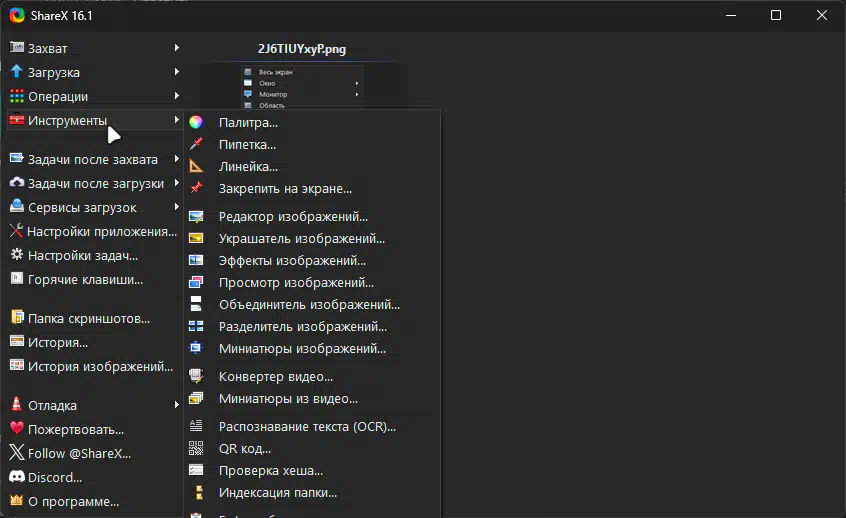This screenshot has height=518, width=846.
Task: Click the Папка скриншотов folder icon
Action: [17, 318]
